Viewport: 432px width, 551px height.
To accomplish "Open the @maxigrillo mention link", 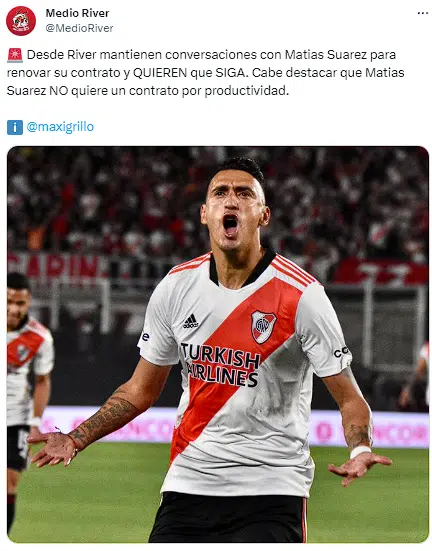I will (x=60, y=127).
